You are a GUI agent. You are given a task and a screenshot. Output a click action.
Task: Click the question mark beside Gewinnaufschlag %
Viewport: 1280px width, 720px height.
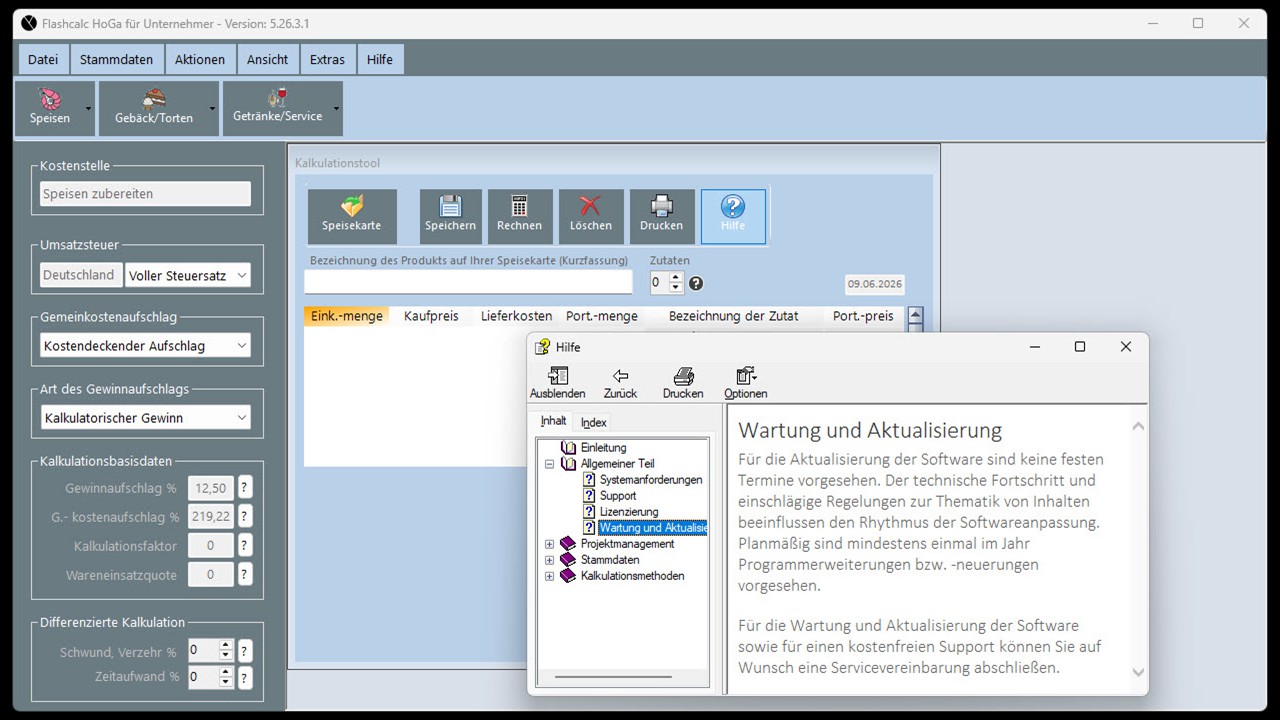tap(245, 488)
